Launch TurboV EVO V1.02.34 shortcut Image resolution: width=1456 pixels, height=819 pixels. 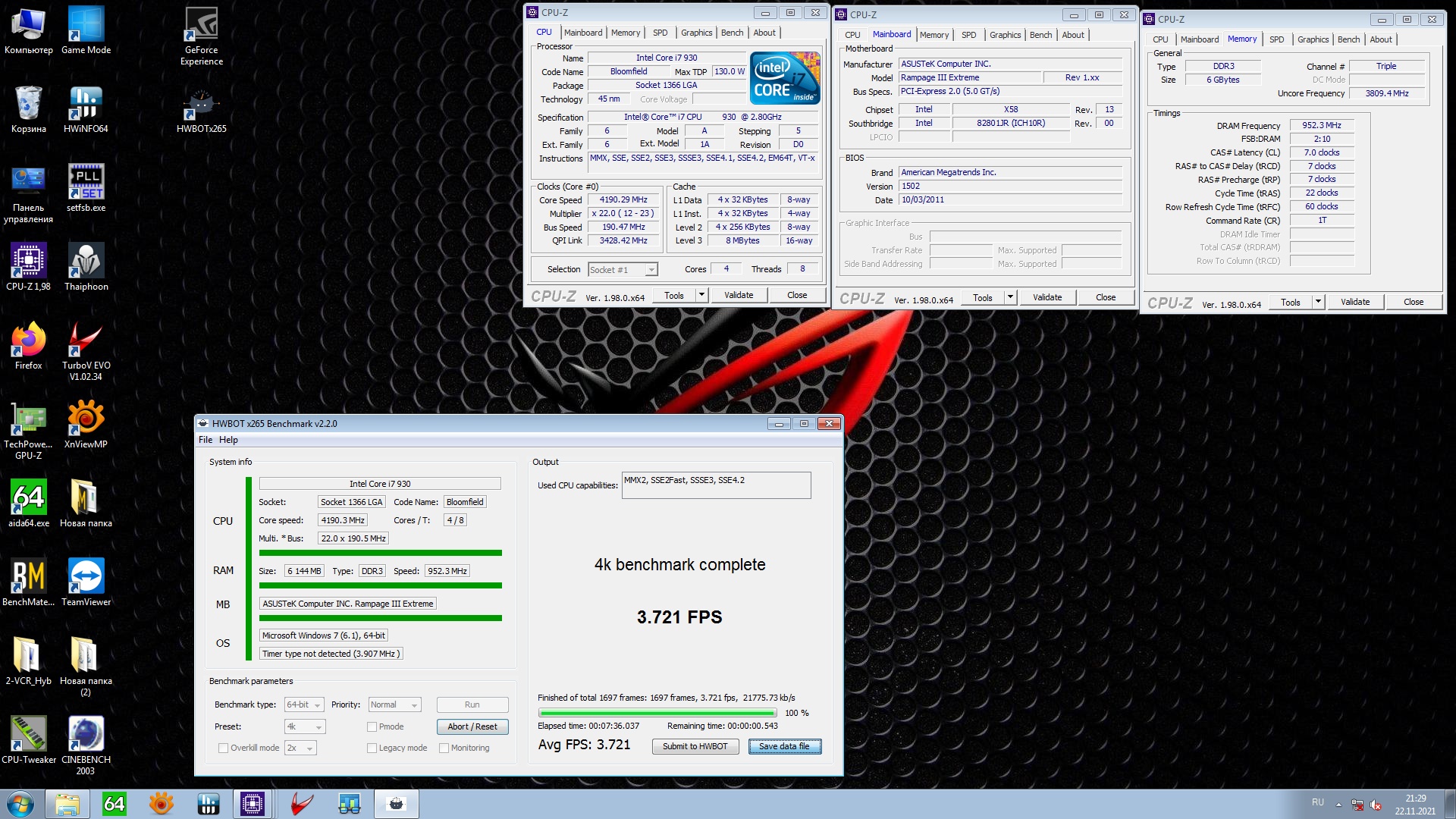[x=86, y=351]
